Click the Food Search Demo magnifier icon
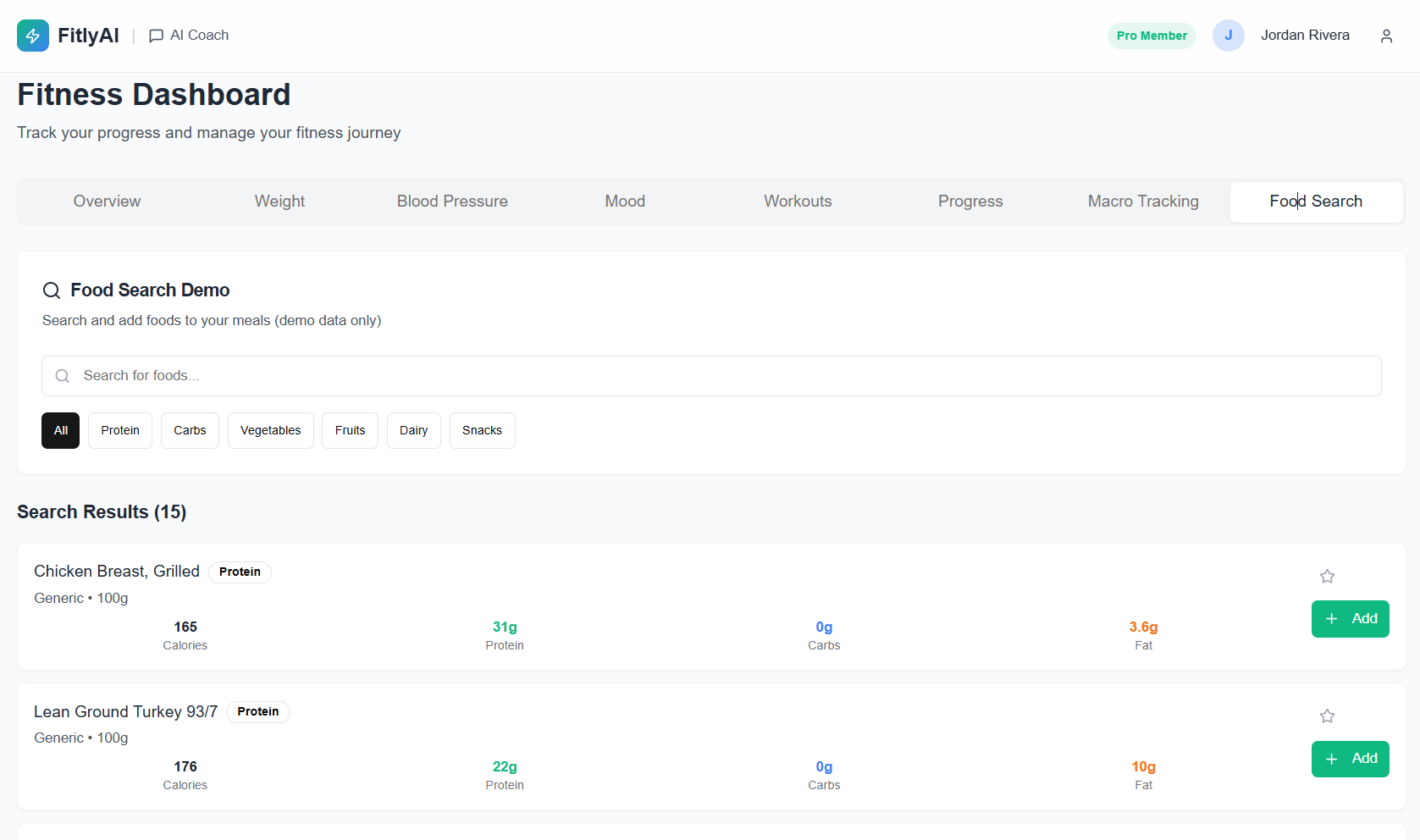The image size is (1420, 840). pyautogui.click(x=51, y=290)
